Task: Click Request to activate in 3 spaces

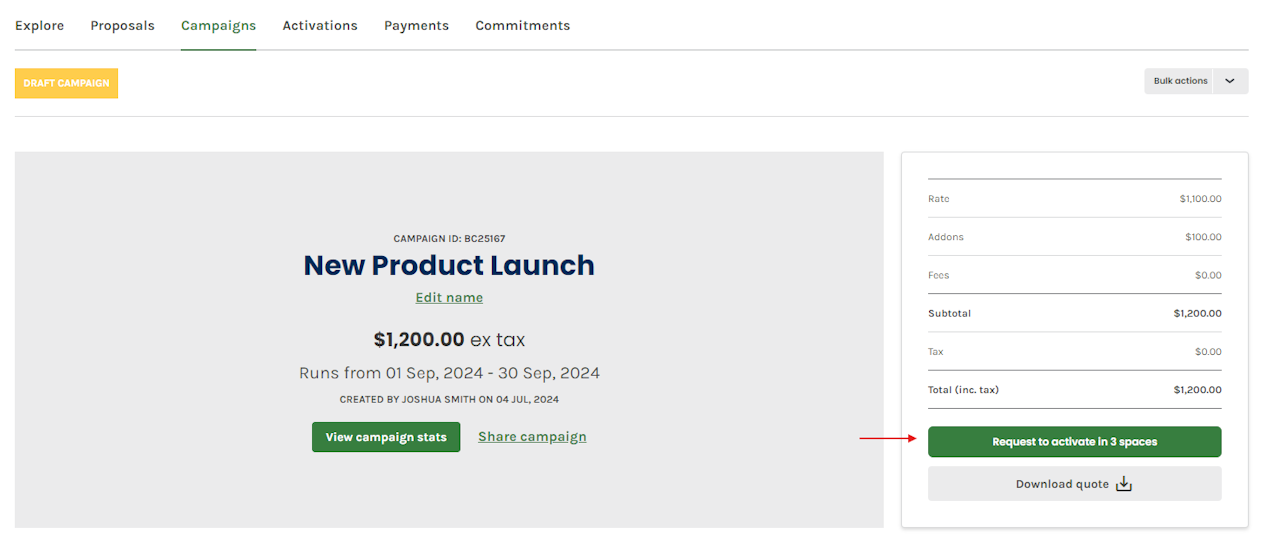Action: click(1074, 442)
